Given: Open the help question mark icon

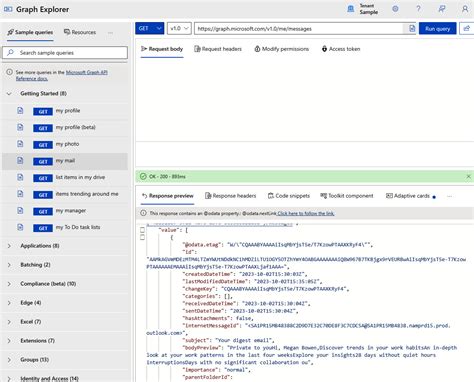Looking at the screenshot, I should tap(418, 9).
